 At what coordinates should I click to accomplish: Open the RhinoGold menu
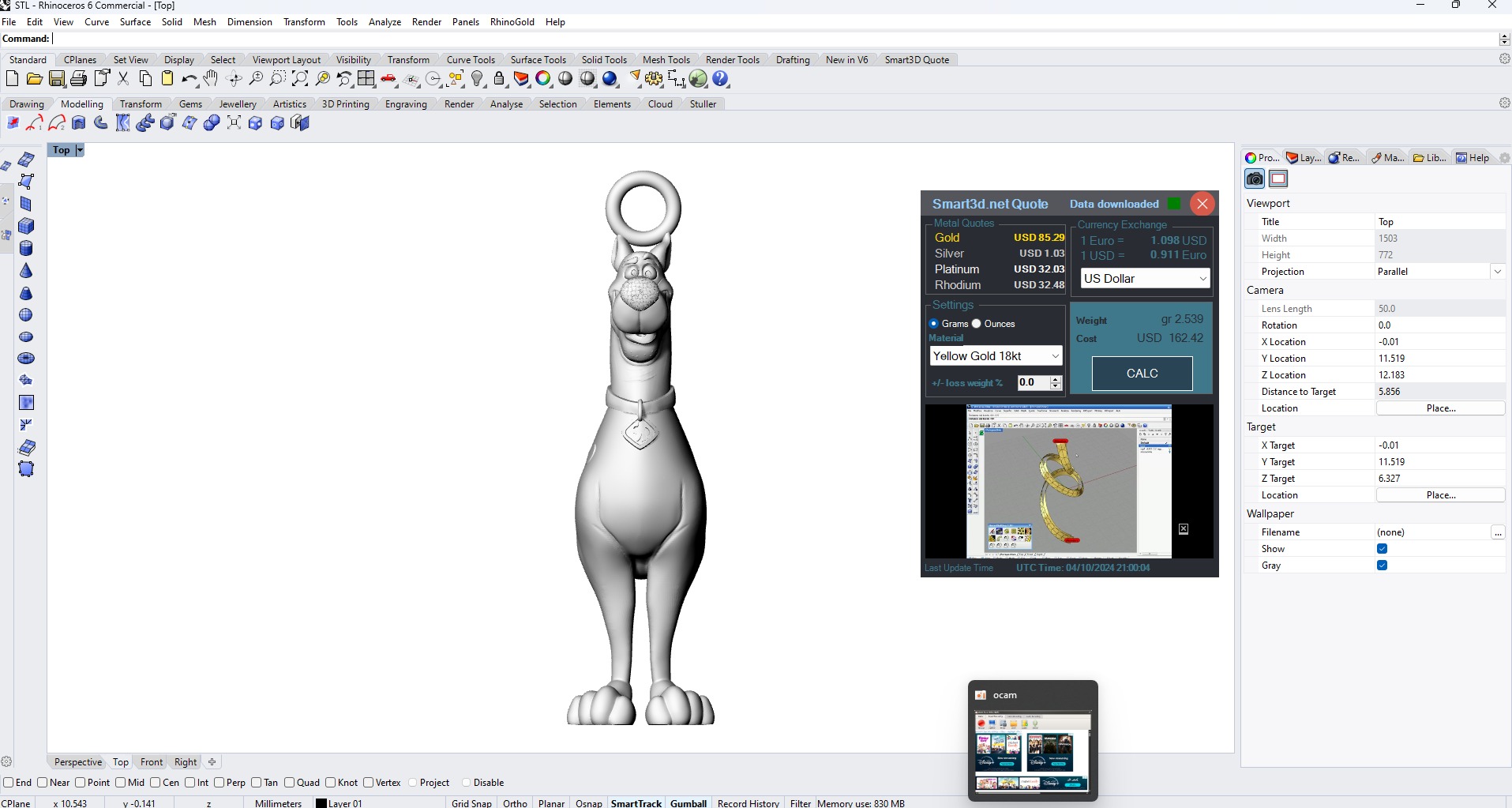click(512, 22)
